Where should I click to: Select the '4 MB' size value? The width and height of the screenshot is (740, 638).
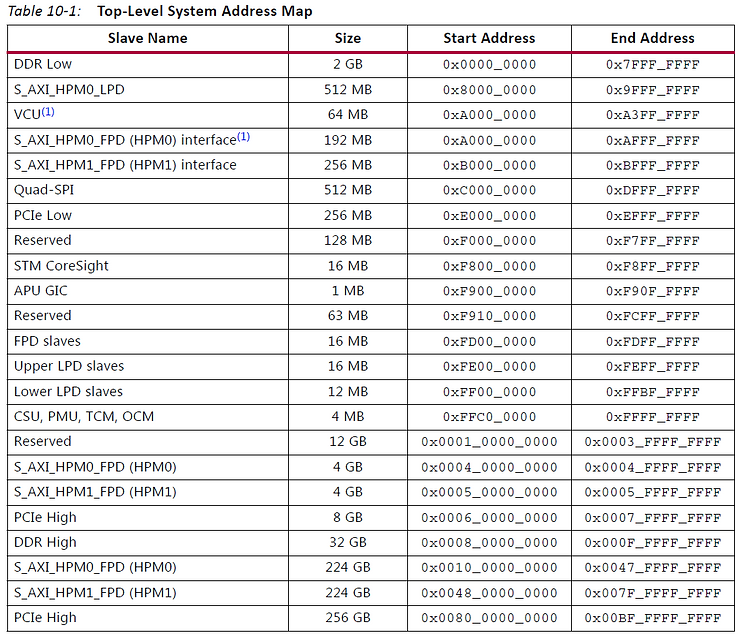click(x=348, y=417)
